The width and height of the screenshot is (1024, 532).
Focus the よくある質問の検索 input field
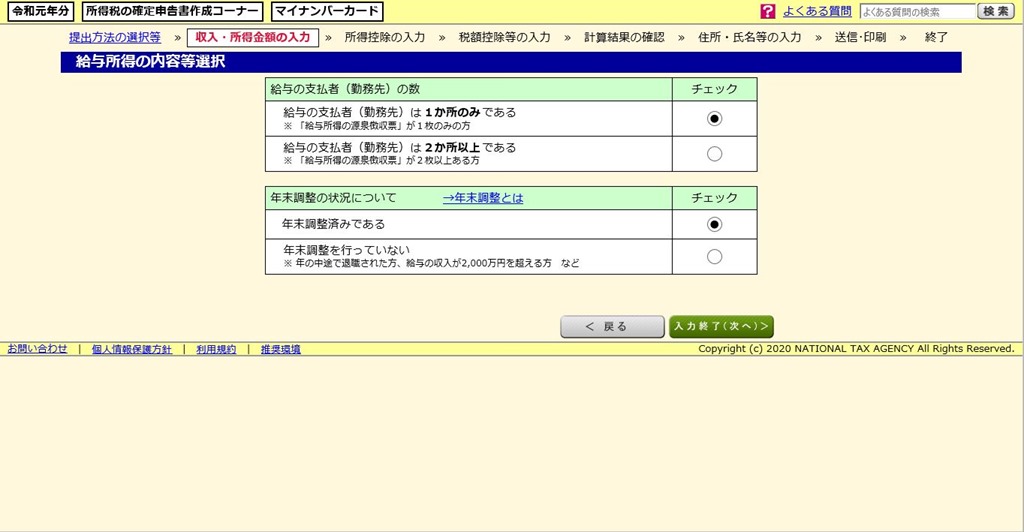(x=918, y=12)
